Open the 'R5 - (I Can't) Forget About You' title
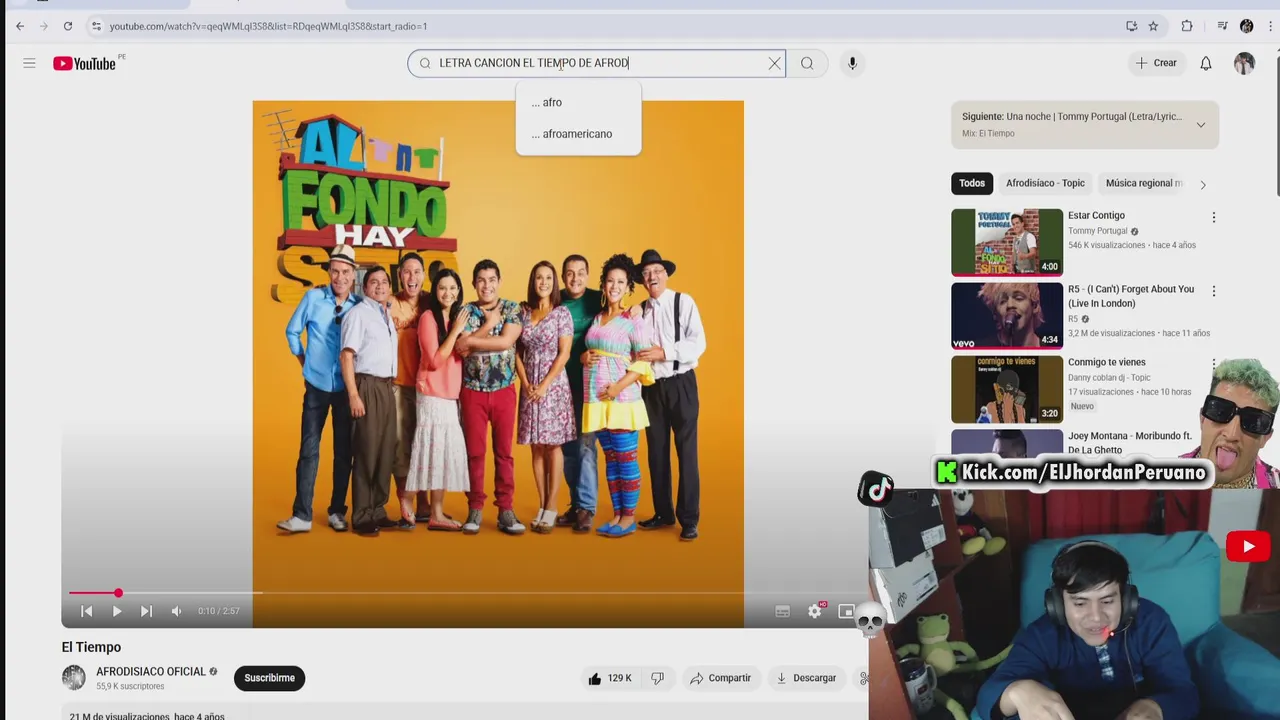The height and width of the screenshot is (720, 1280). click(1131, 296)
